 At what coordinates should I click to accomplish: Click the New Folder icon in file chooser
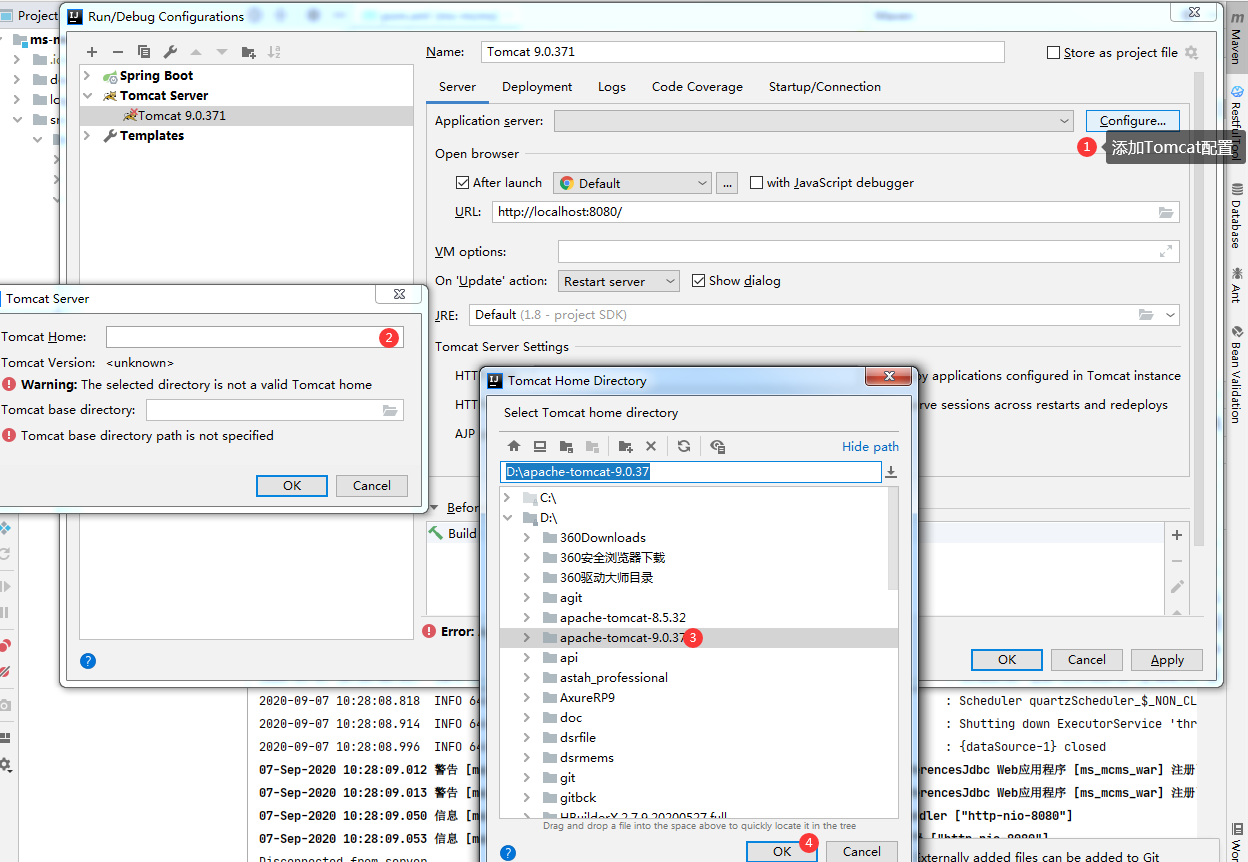pyautogui.click(x=625, y=446)
